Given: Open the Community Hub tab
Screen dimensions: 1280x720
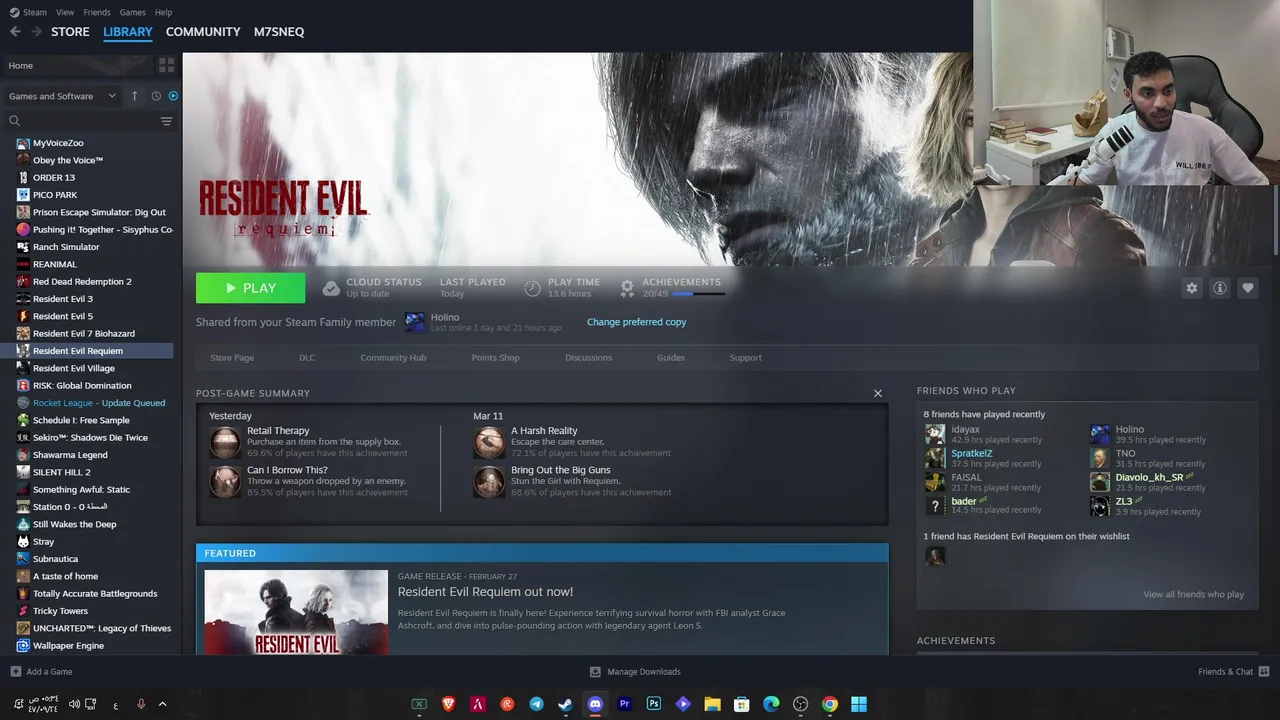Looking at the screenshot, I should click(393, 358).
